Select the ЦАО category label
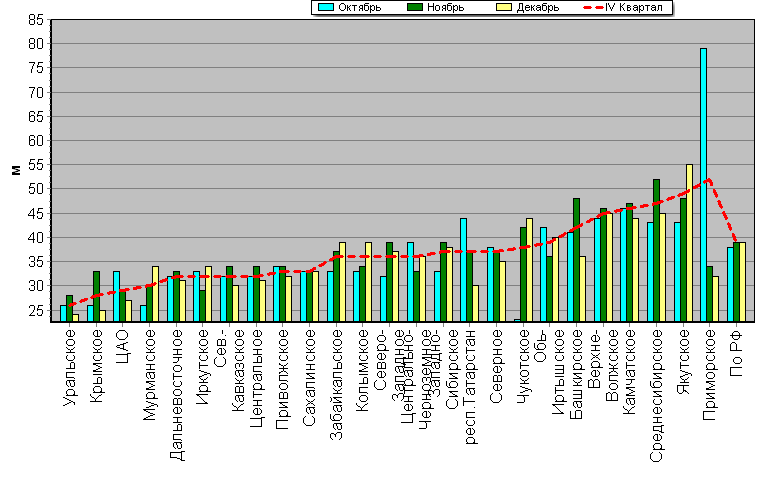The height and width of the screenshot is (479, 777). point(123,346)
